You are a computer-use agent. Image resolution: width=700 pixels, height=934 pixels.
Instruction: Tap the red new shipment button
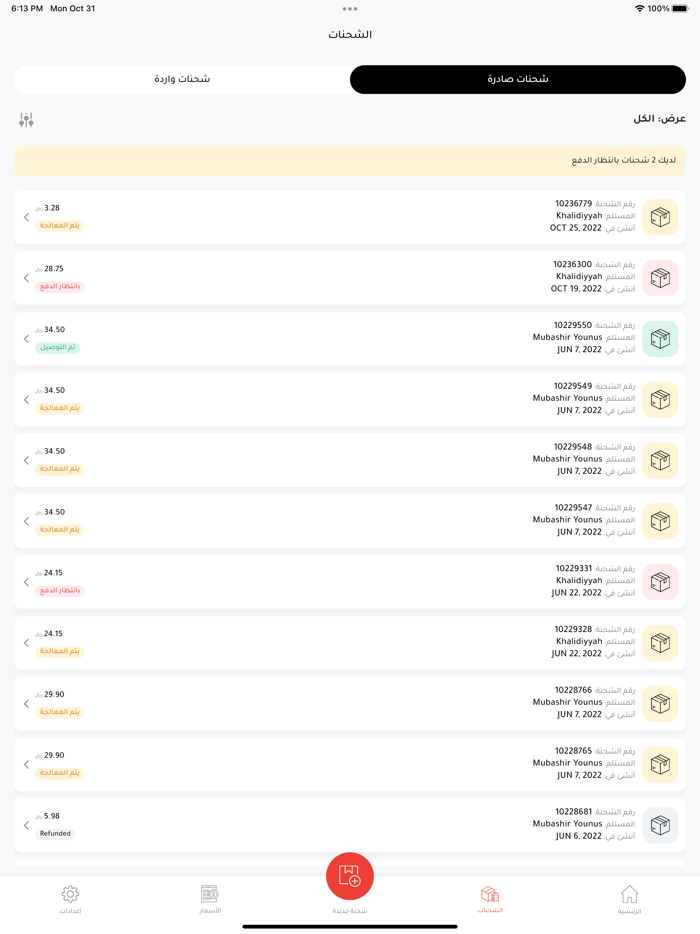(350, 876)
